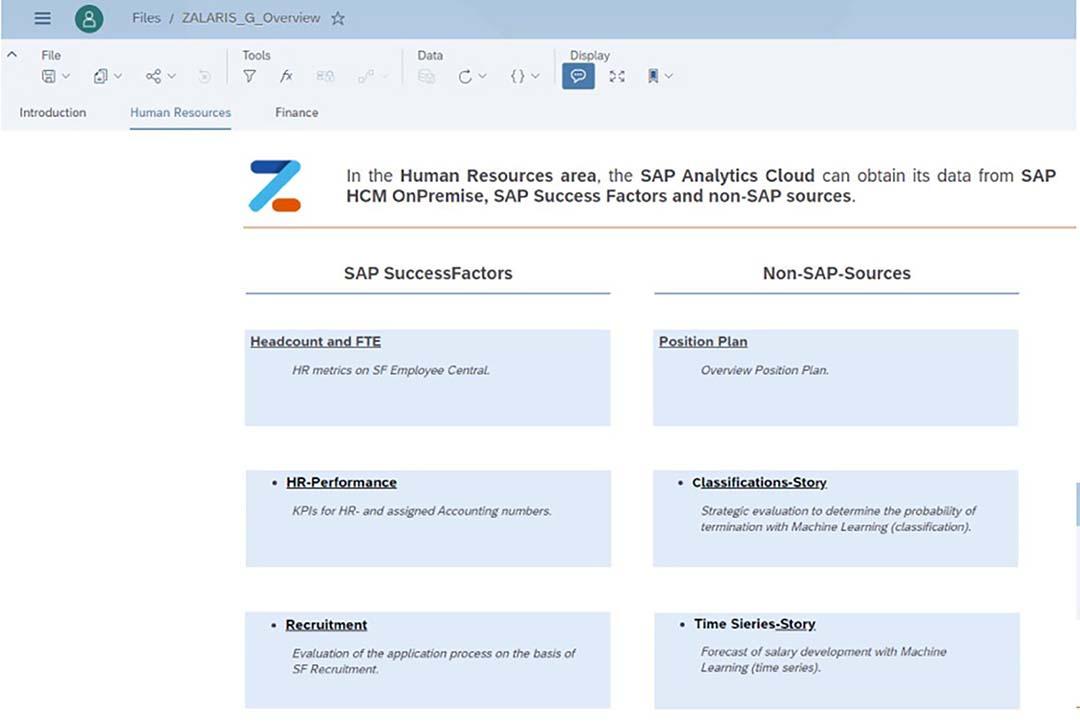
Task: Toggle comment mode in Display group
Action: (578, 76)
